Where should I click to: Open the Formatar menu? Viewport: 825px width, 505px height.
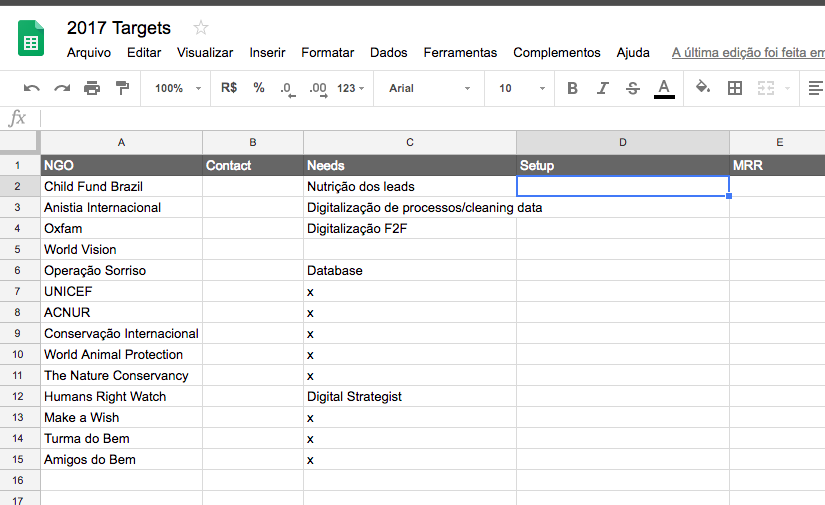327,53
